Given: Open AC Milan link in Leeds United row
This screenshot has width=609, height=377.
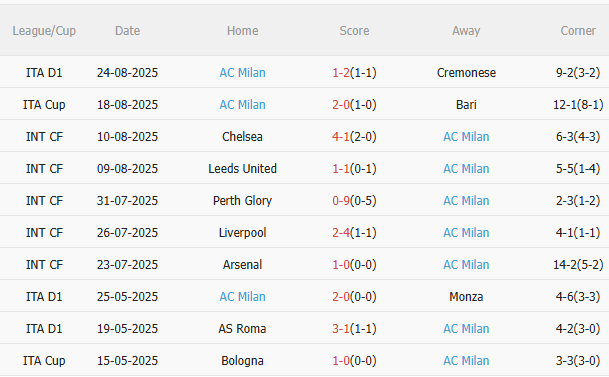Looking at the screenshot, I should pyautogui.click(x=466, y=169).
